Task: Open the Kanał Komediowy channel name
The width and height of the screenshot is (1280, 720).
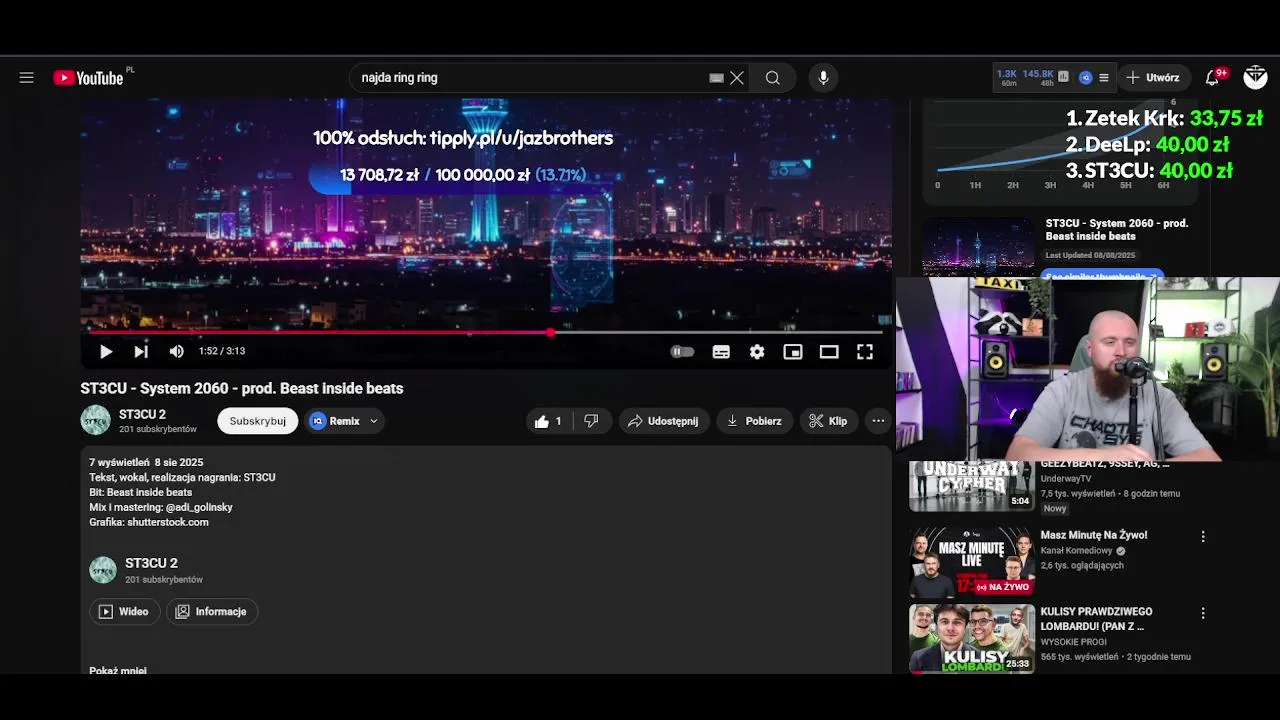Action: (x=1077, y=551)
